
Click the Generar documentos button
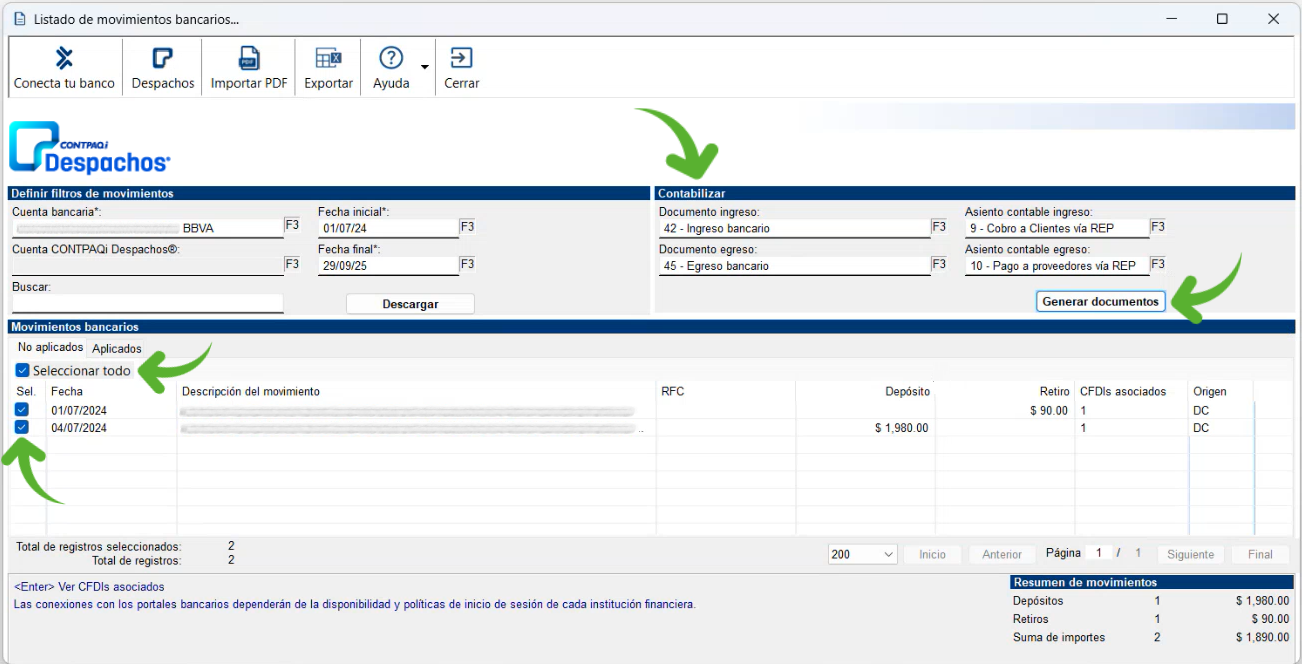(x=1100, y=301)
